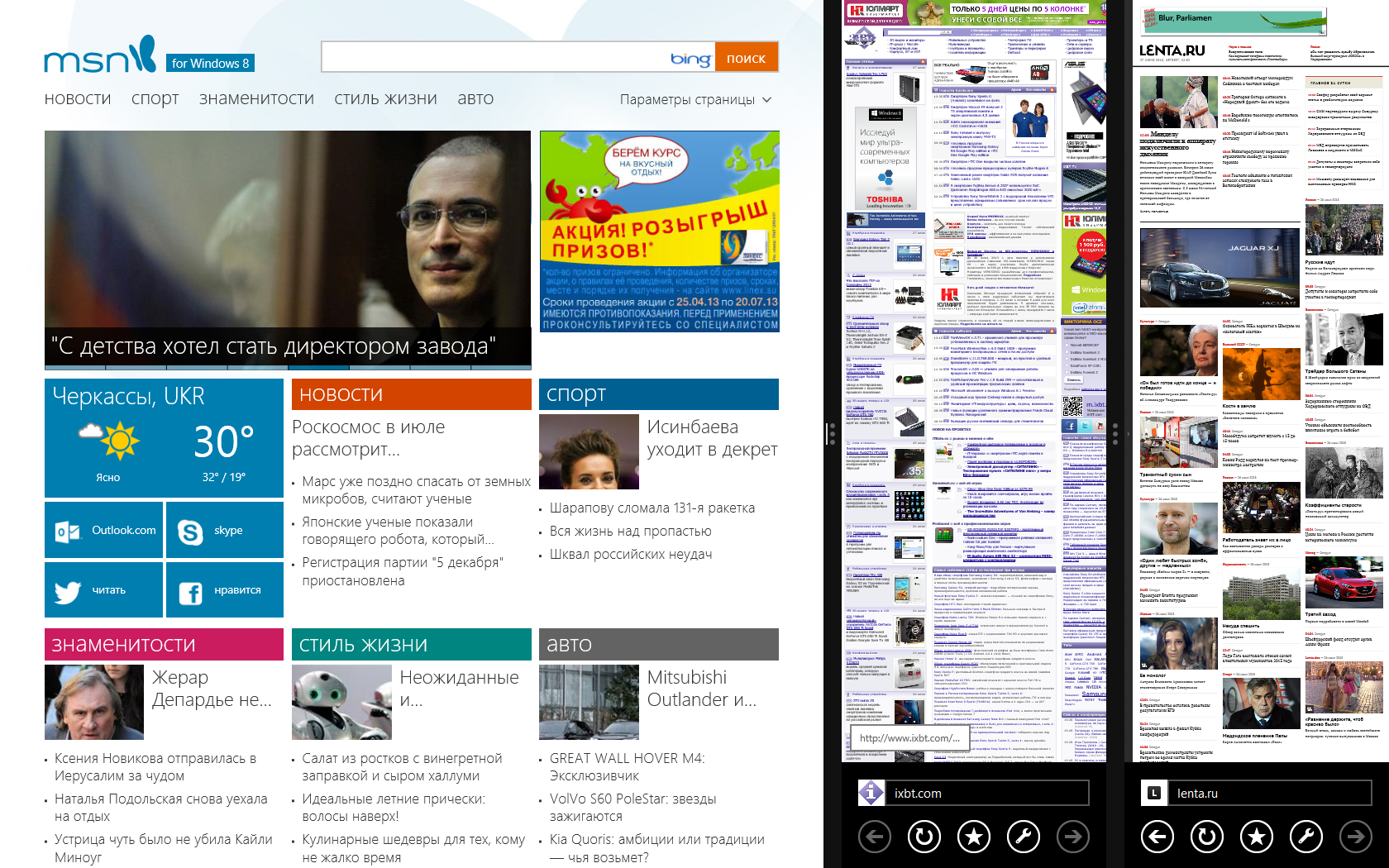Click the pink 'знаменитости' section header
This screenshot has width=1389, height=868.
(x=164, y=645)
